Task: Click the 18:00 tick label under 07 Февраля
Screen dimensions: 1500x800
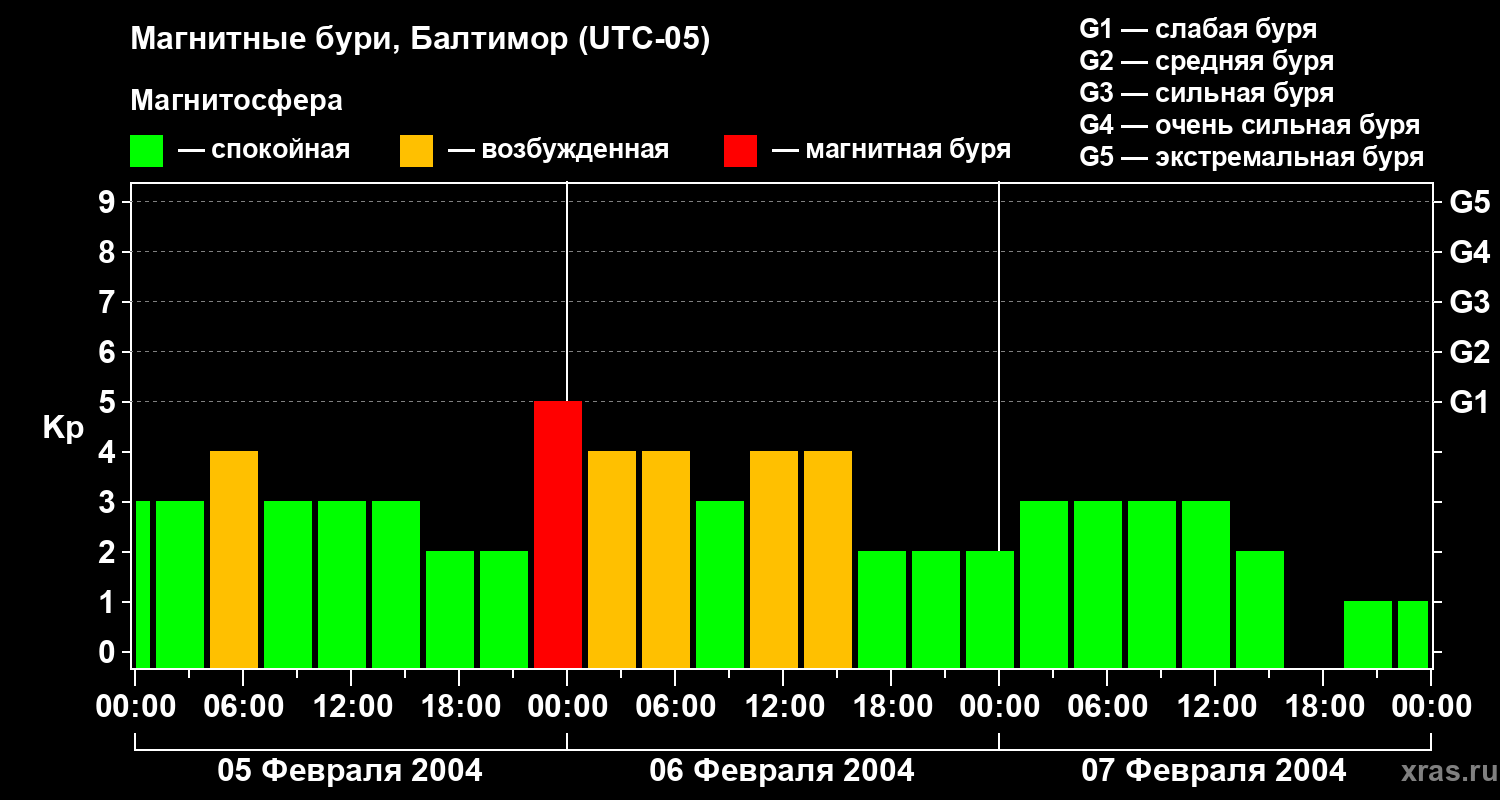Action: point(1322,707)
